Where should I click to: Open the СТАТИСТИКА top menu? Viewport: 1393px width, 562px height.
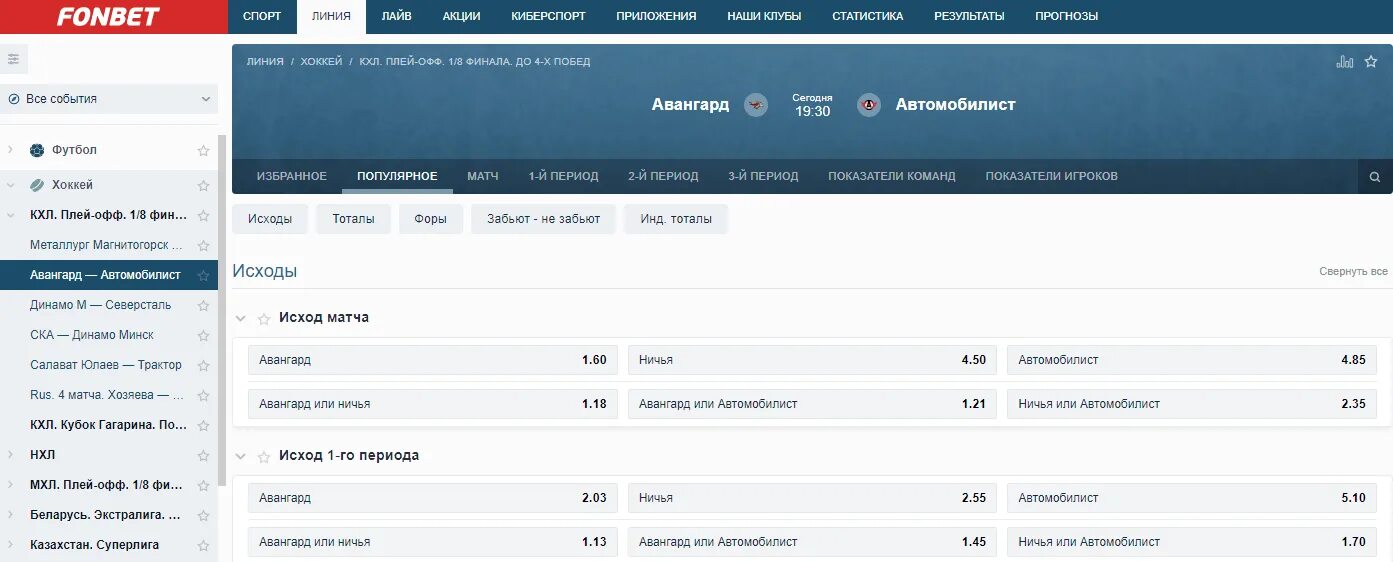(x=867, y=16)
